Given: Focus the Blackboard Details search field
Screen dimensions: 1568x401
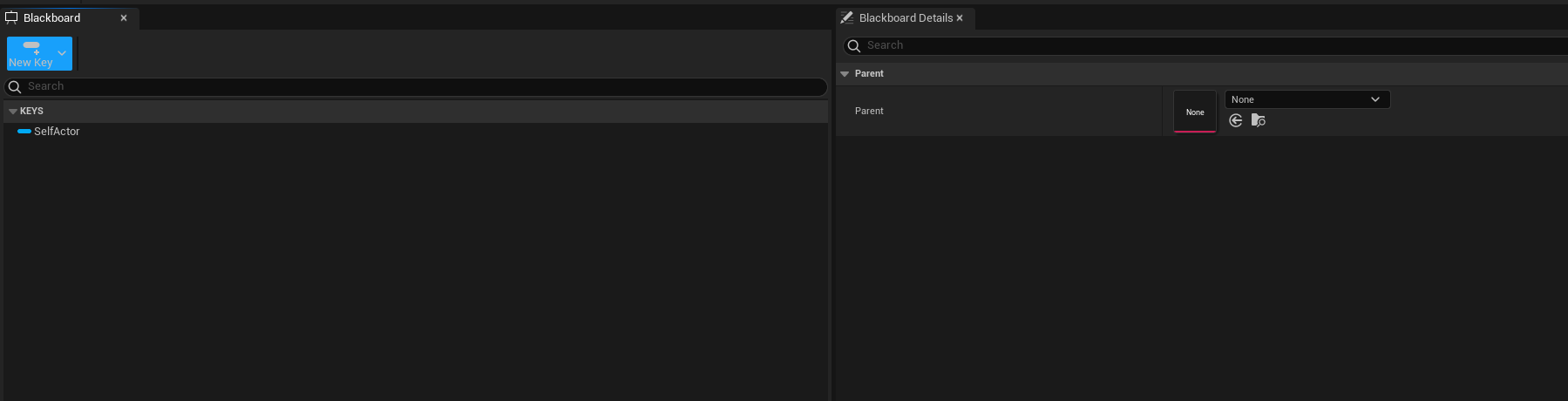Looking at the screenshot, I should point(1205,45).
